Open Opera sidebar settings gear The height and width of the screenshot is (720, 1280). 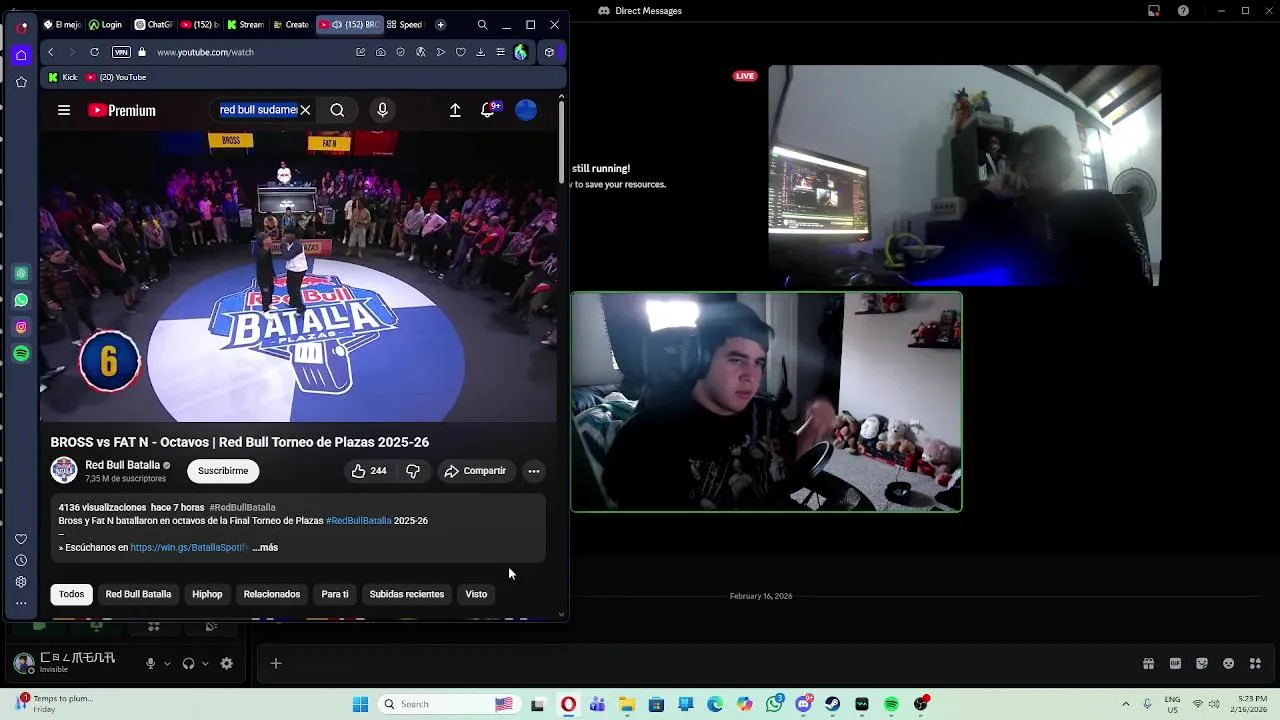[x=21, y=582]
